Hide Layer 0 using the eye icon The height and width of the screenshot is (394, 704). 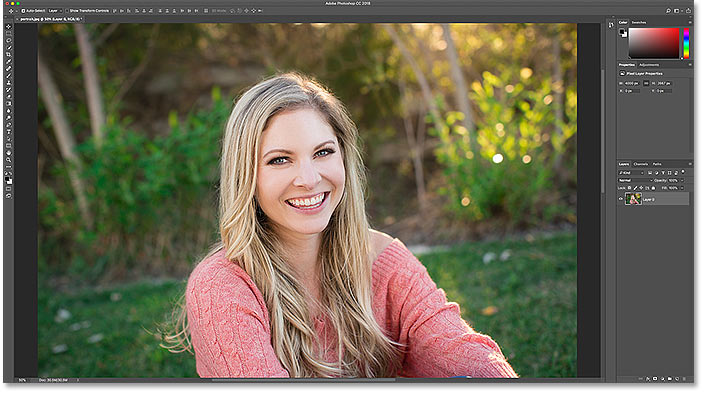pos(621,199)
